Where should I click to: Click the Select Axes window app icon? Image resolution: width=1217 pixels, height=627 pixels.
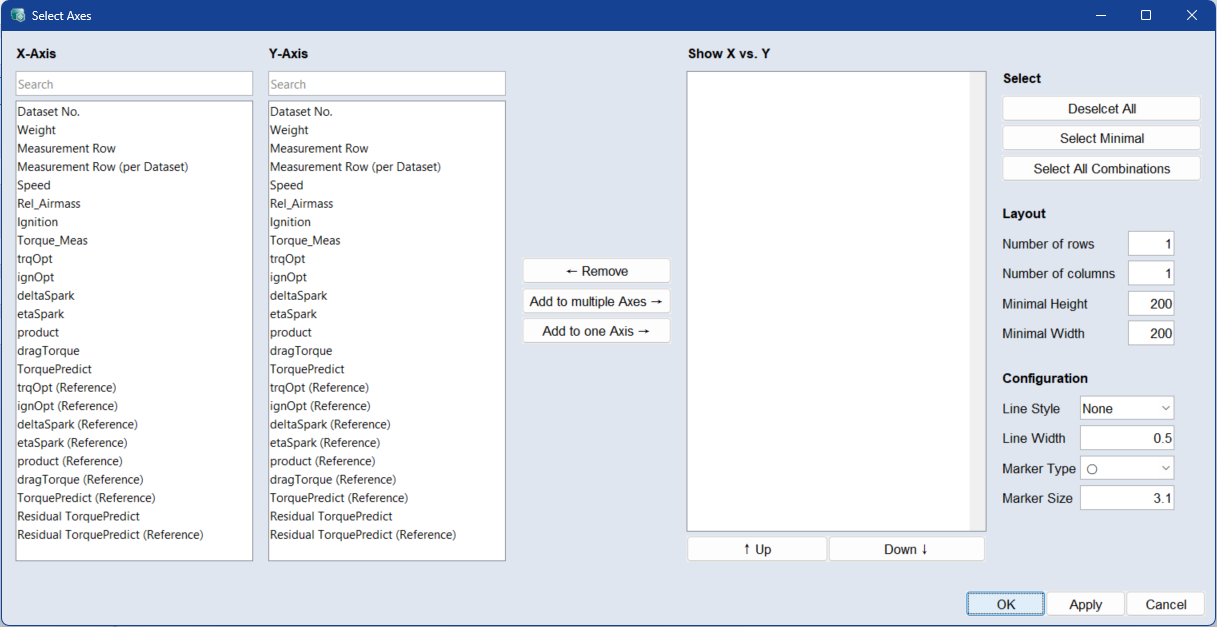click(x=17, y=15)
